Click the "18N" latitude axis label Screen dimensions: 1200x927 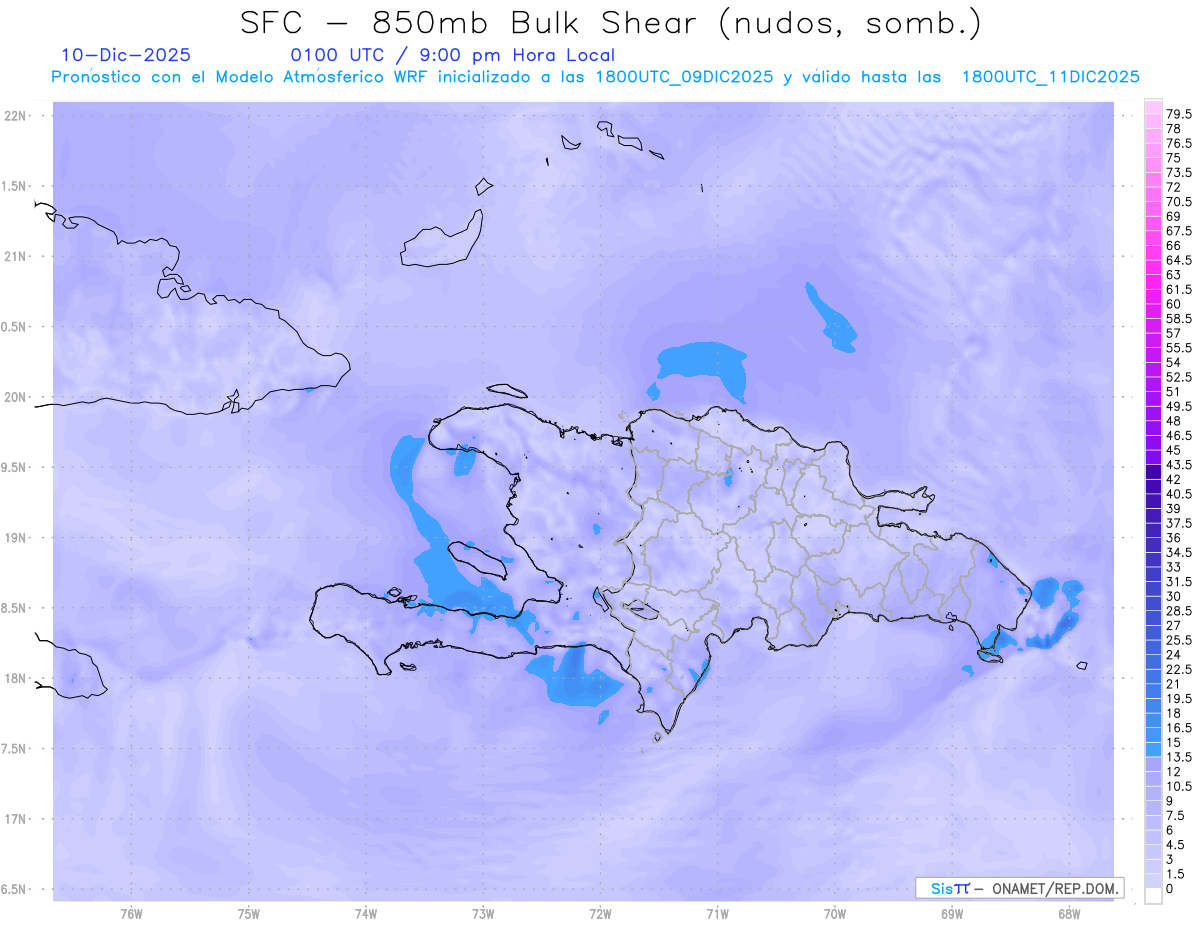point(15,678)
